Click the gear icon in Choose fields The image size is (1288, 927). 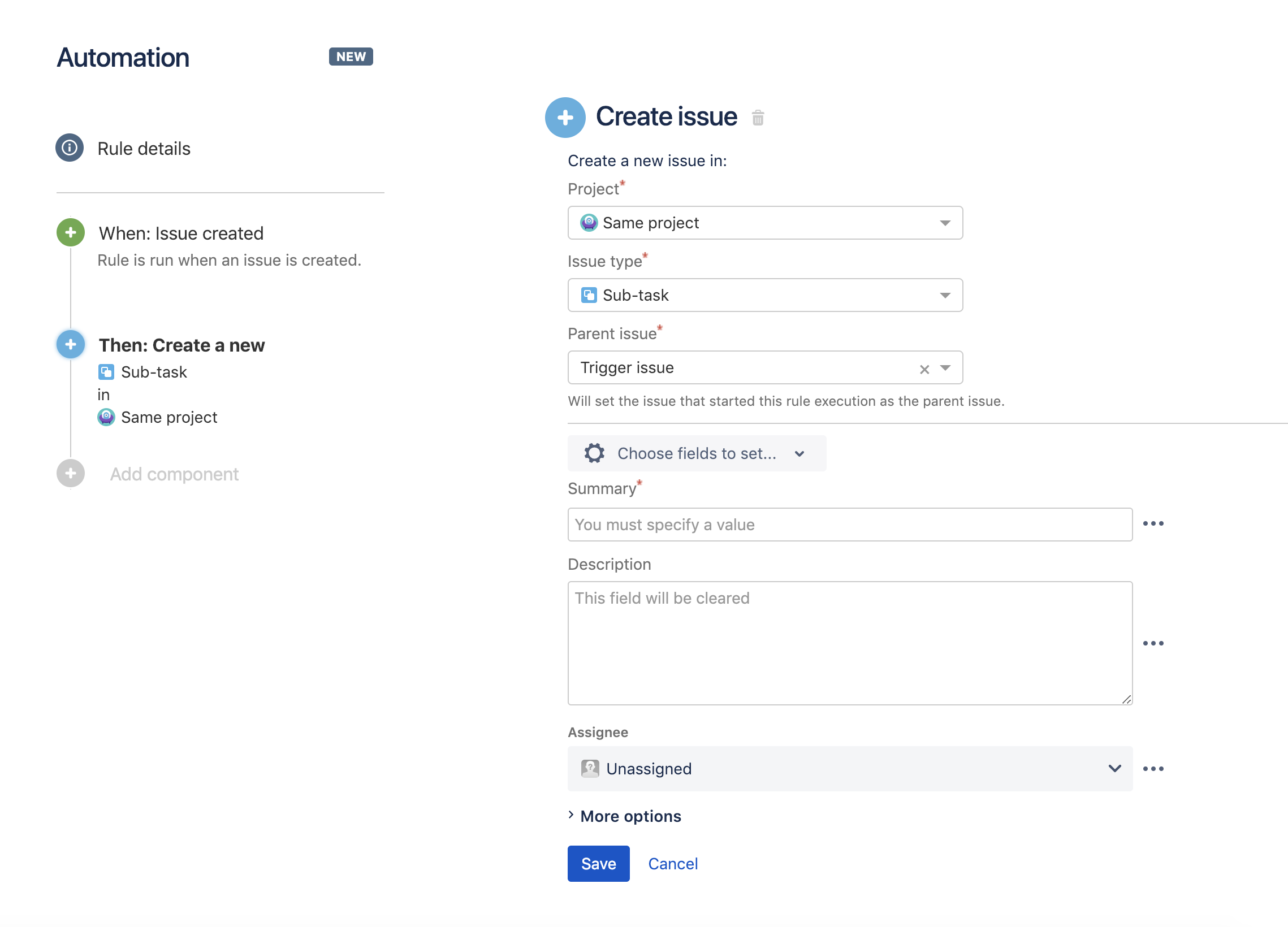[594, 453]
